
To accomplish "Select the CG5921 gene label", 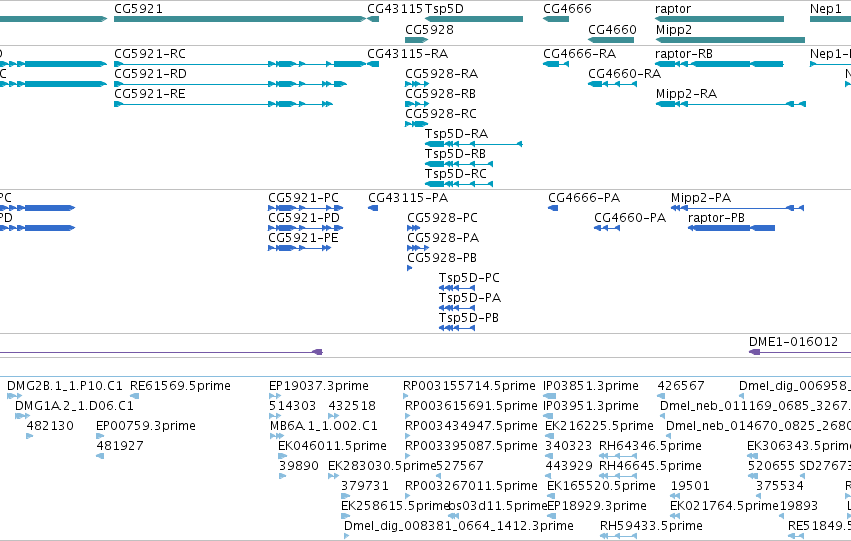I will [138, 9].
